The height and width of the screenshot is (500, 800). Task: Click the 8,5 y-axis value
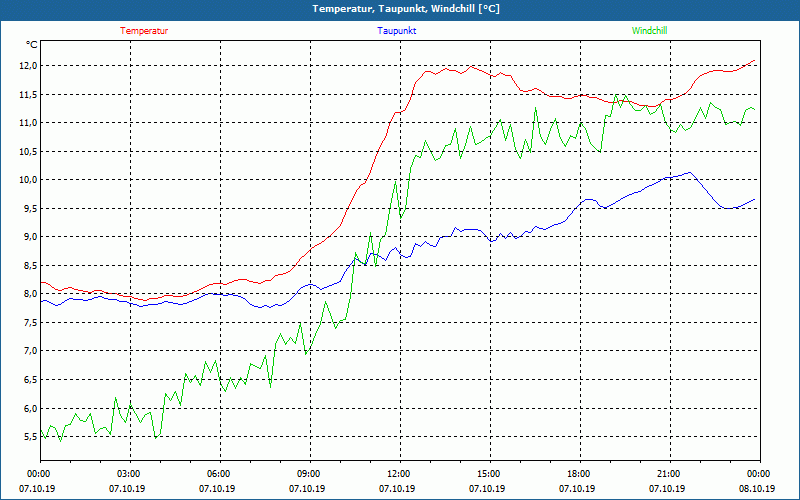coord(31,265)
